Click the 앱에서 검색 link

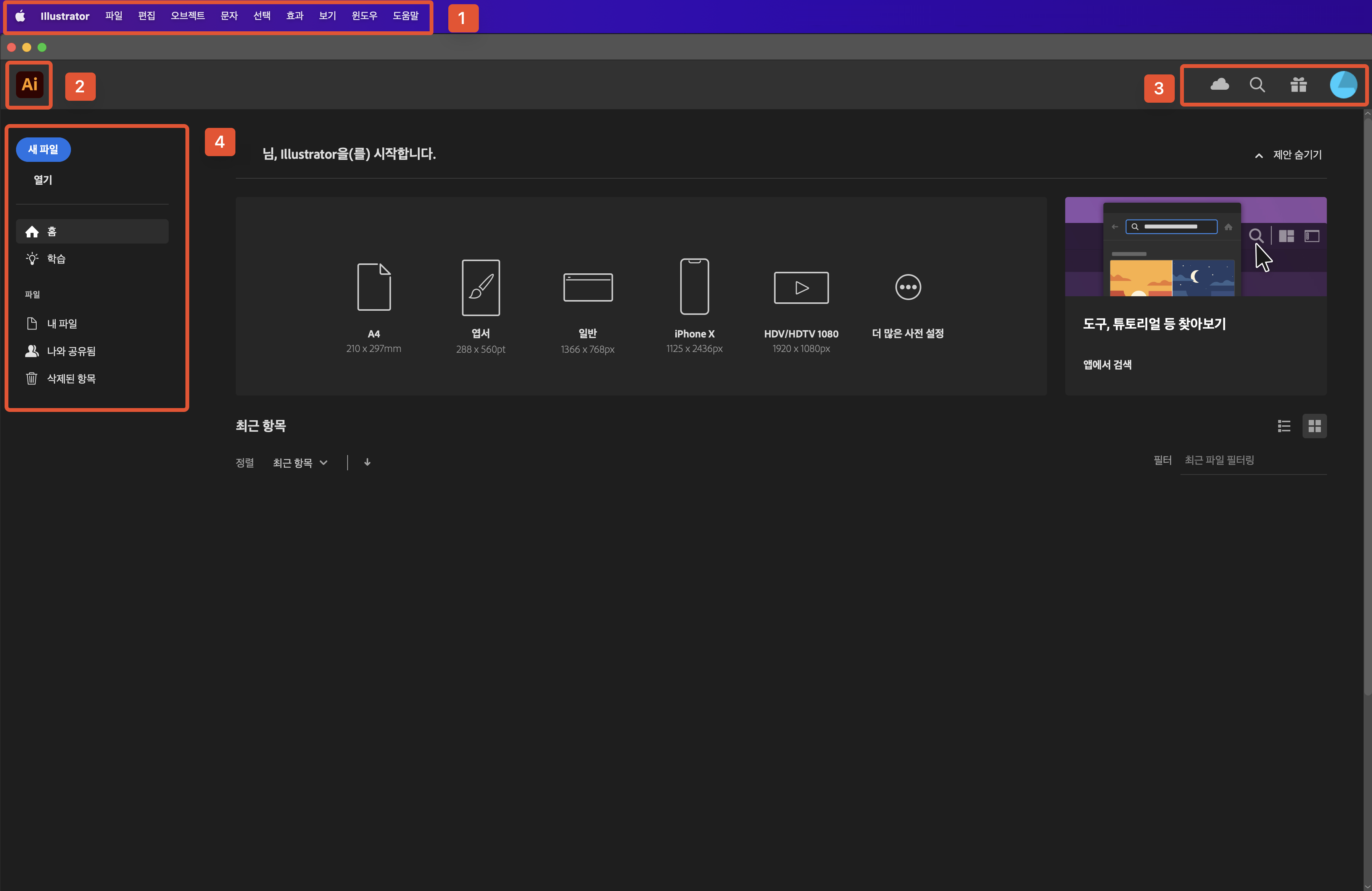pyautogui.click(x=1107, y=365)
